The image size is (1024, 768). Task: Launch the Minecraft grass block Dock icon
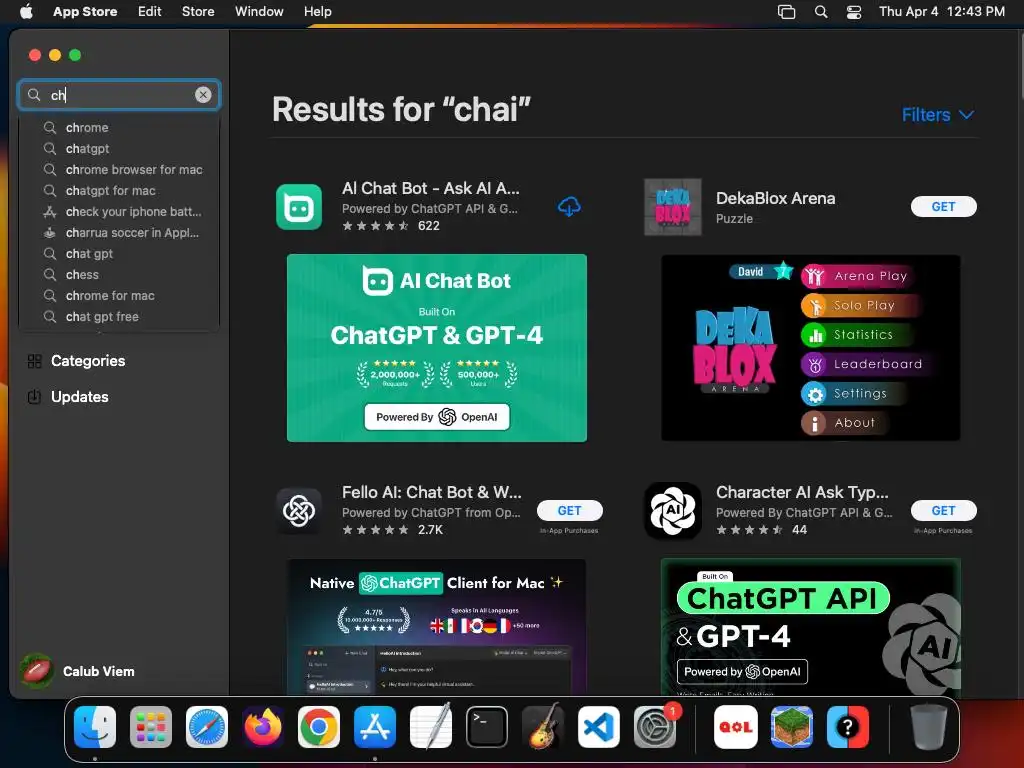[792, 727]
